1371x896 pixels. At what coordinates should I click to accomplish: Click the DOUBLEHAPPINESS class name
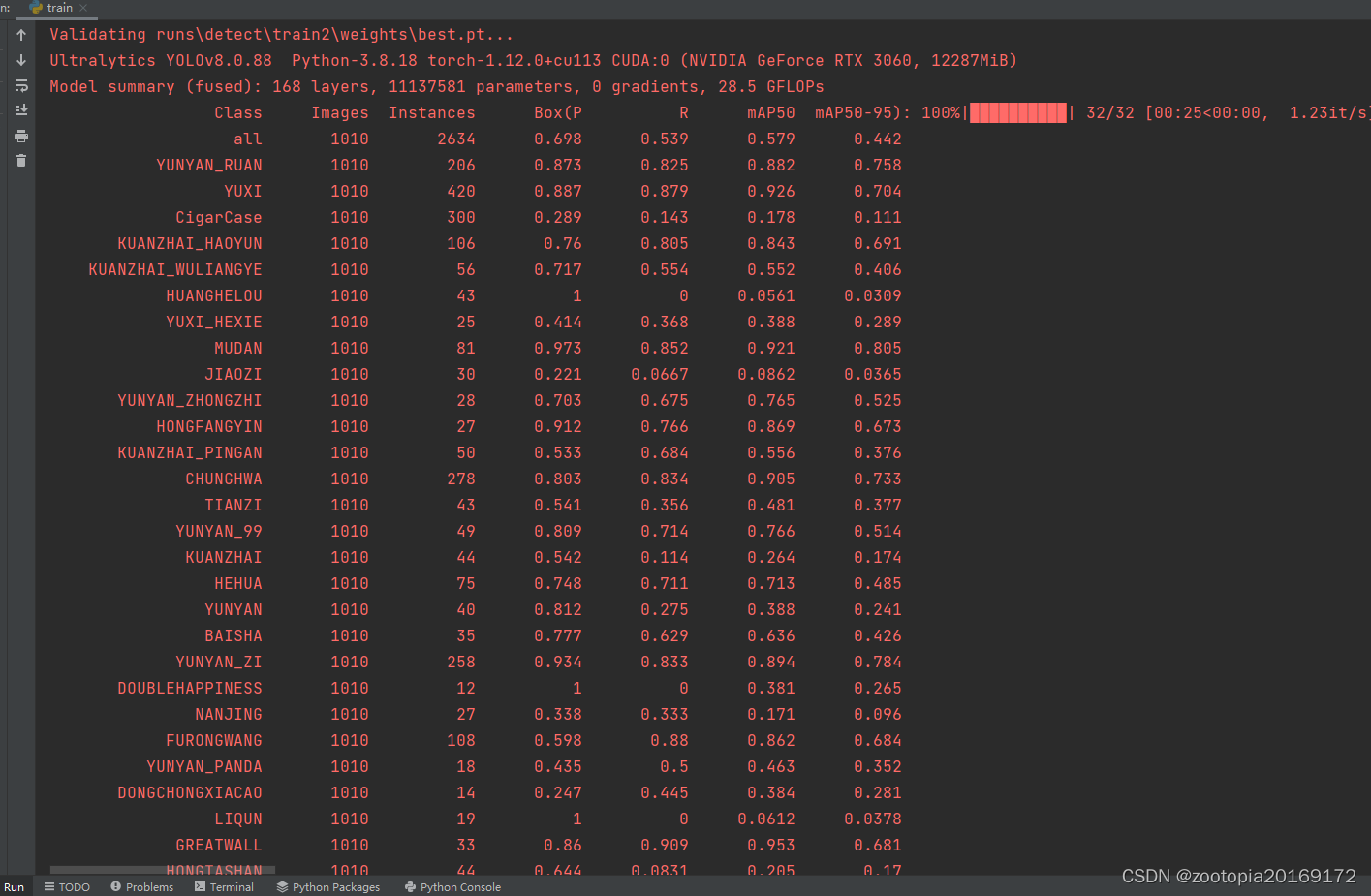pos(190,689)
